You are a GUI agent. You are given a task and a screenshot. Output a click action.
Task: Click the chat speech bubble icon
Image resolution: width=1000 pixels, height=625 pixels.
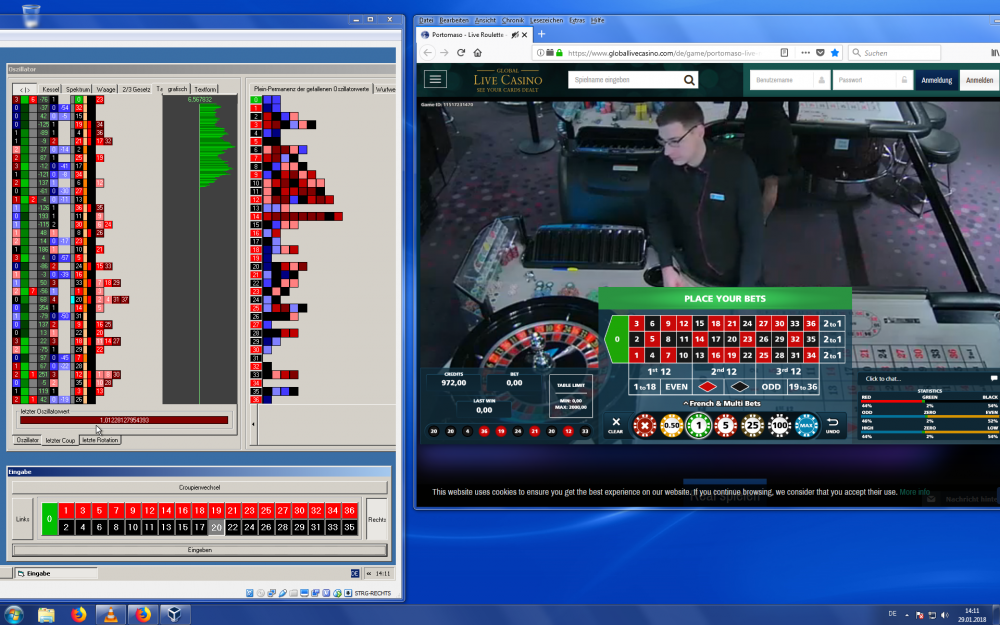click(x=994, y=378)
